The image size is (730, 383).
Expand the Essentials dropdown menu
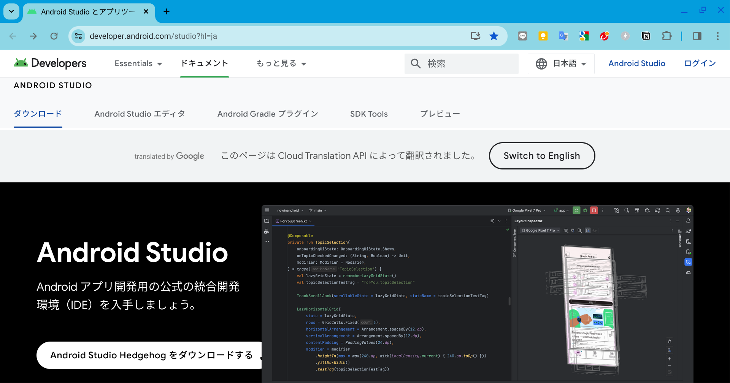tap(138, 63)
